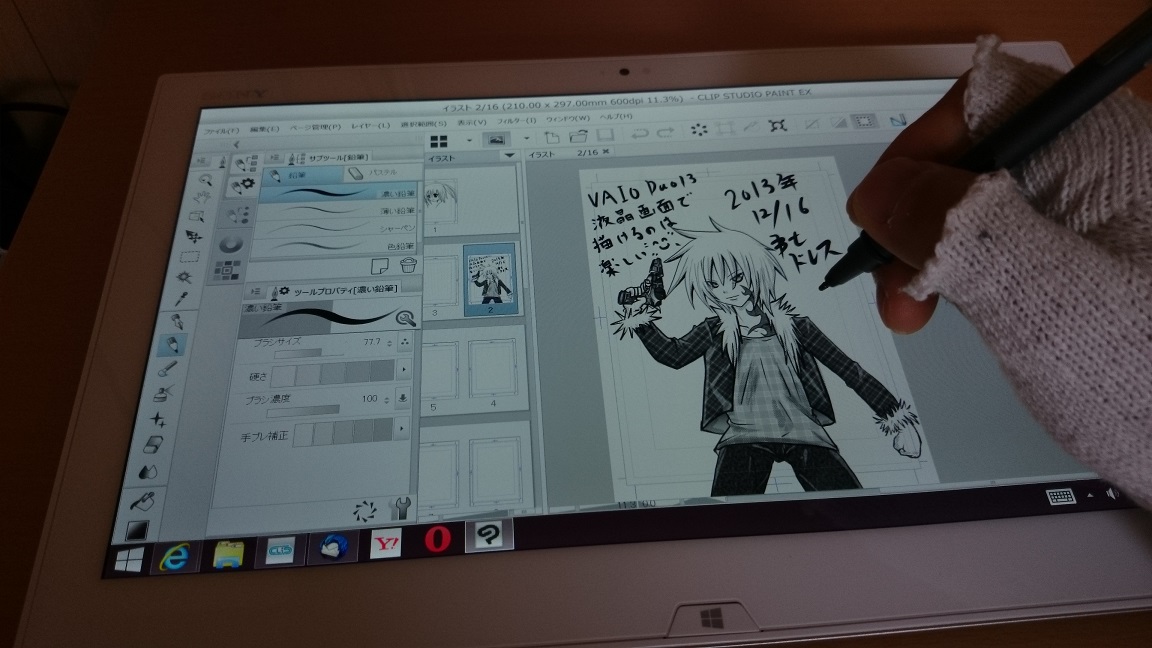This screenshot has height=648, width=1152.
Task: Open ブラシサイズ dynamics settings button
Action: (404, 342)
